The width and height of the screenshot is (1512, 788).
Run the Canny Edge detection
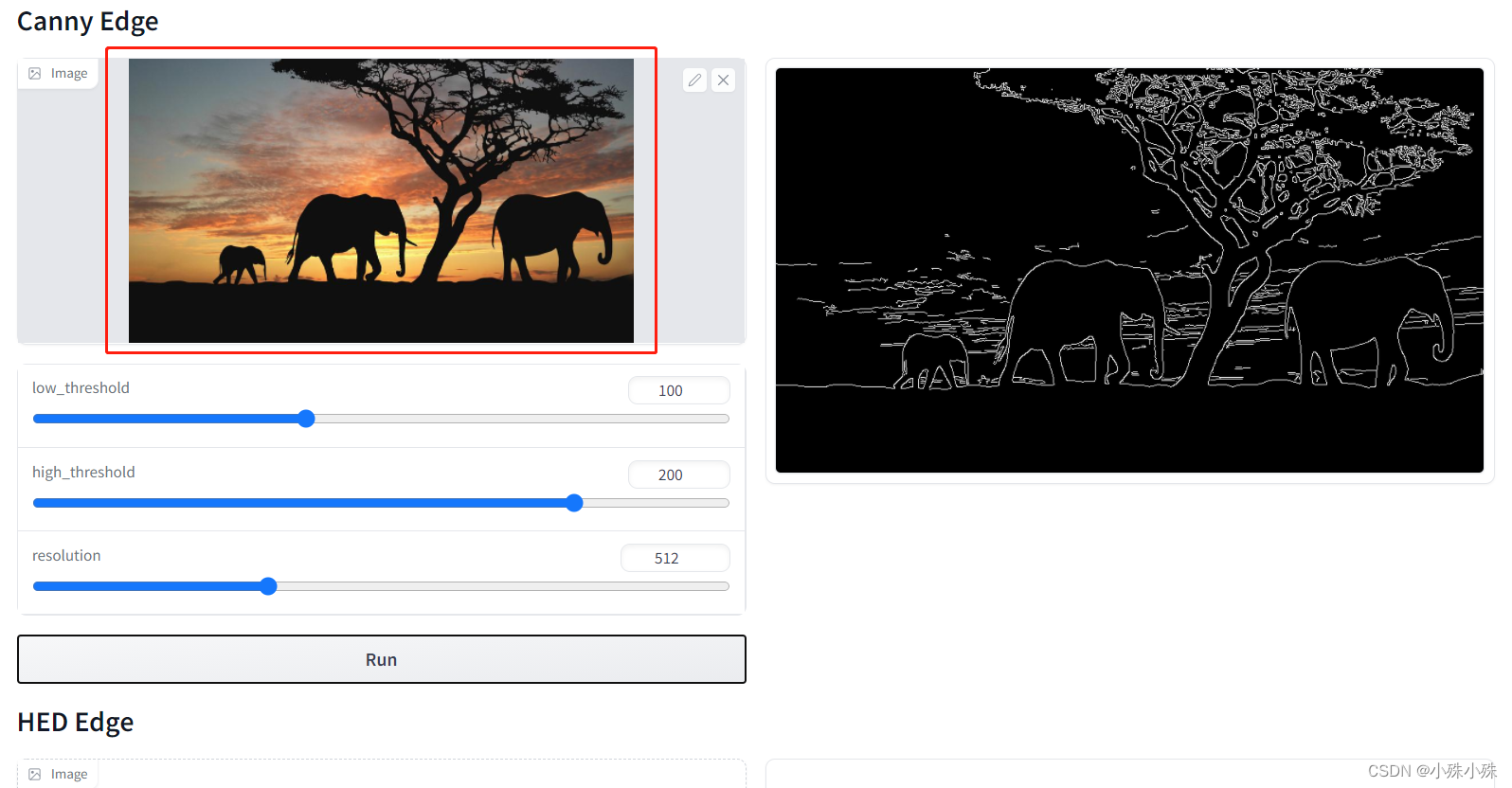click(x=382, y=659)
